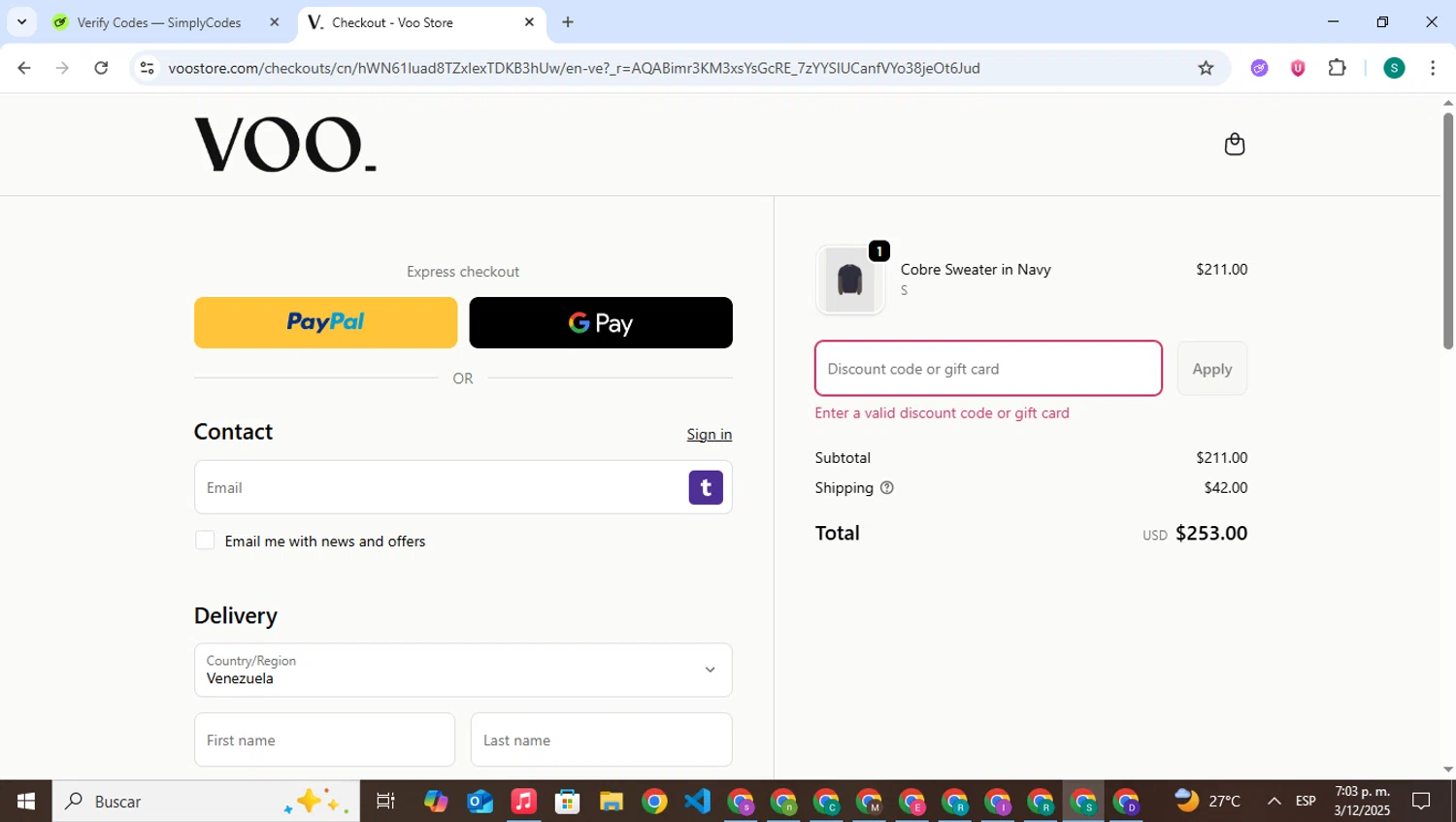The width and height of the screenshot is (1456, 822).
Task: Check 'Email me with news and offers'
Action: (205, 541)
